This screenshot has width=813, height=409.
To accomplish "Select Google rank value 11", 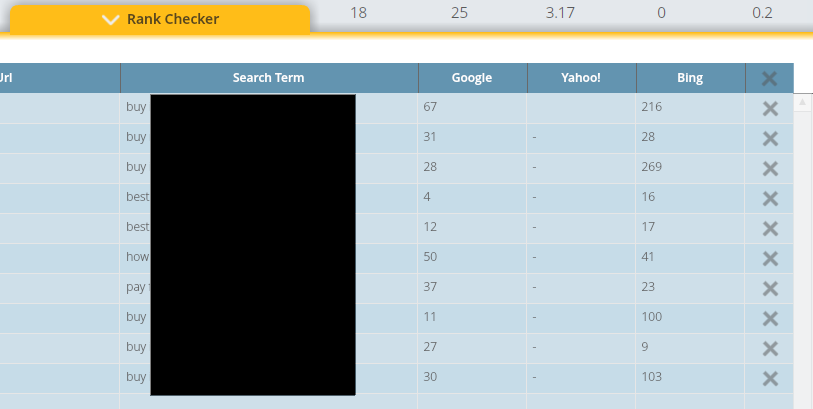I will 430,317.
